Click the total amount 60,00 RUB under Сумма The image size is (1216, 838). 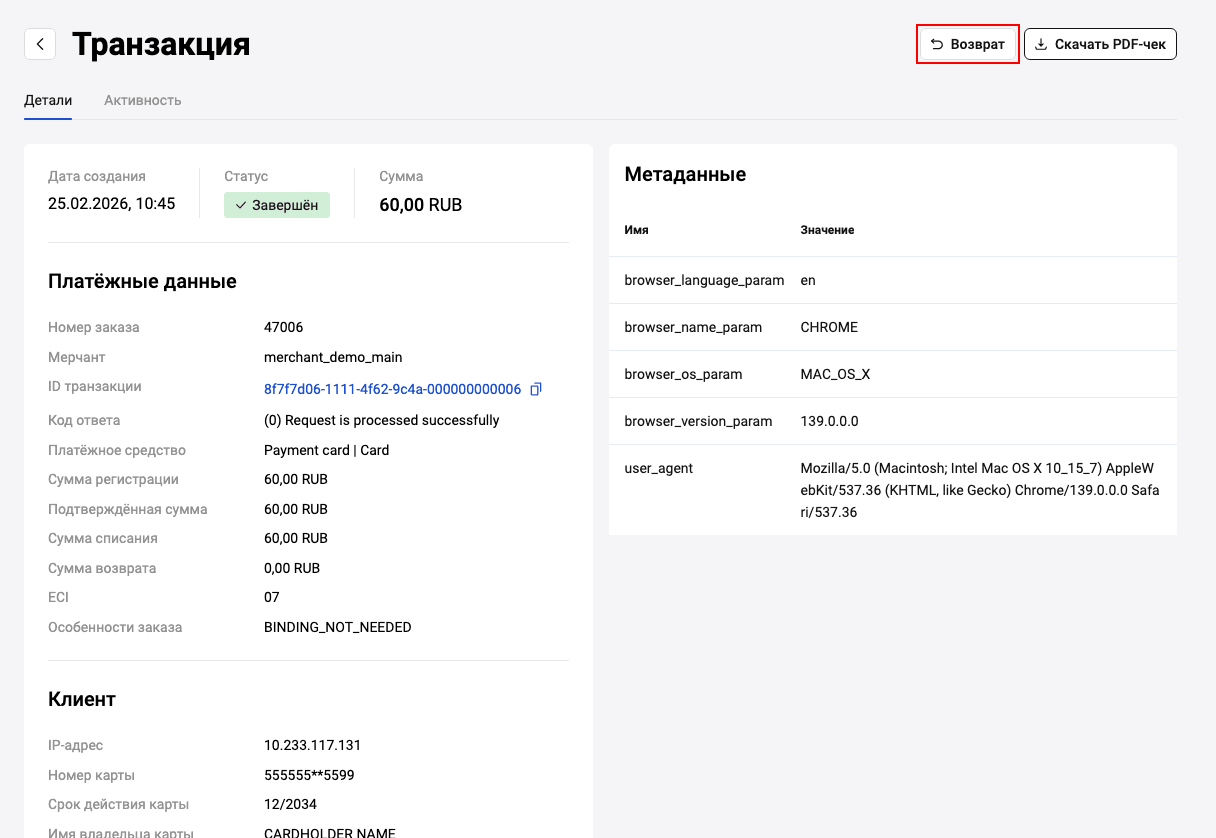421,205
